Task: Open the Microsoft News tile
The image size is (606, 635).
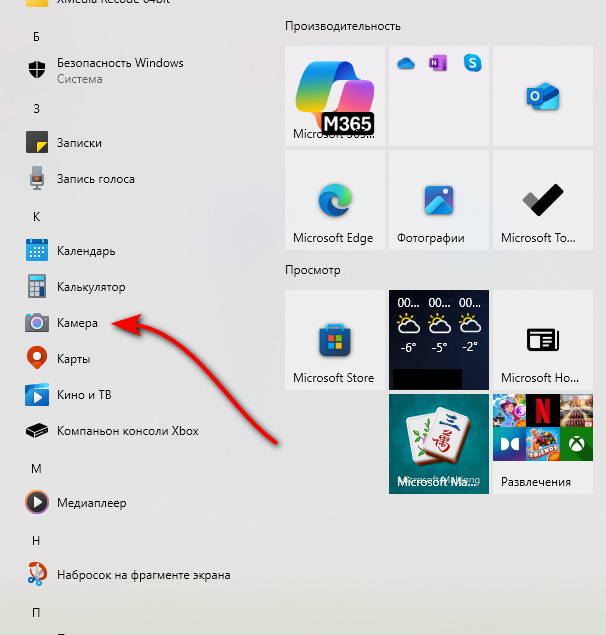Action: pyautogui.click(x=543, y=340)
